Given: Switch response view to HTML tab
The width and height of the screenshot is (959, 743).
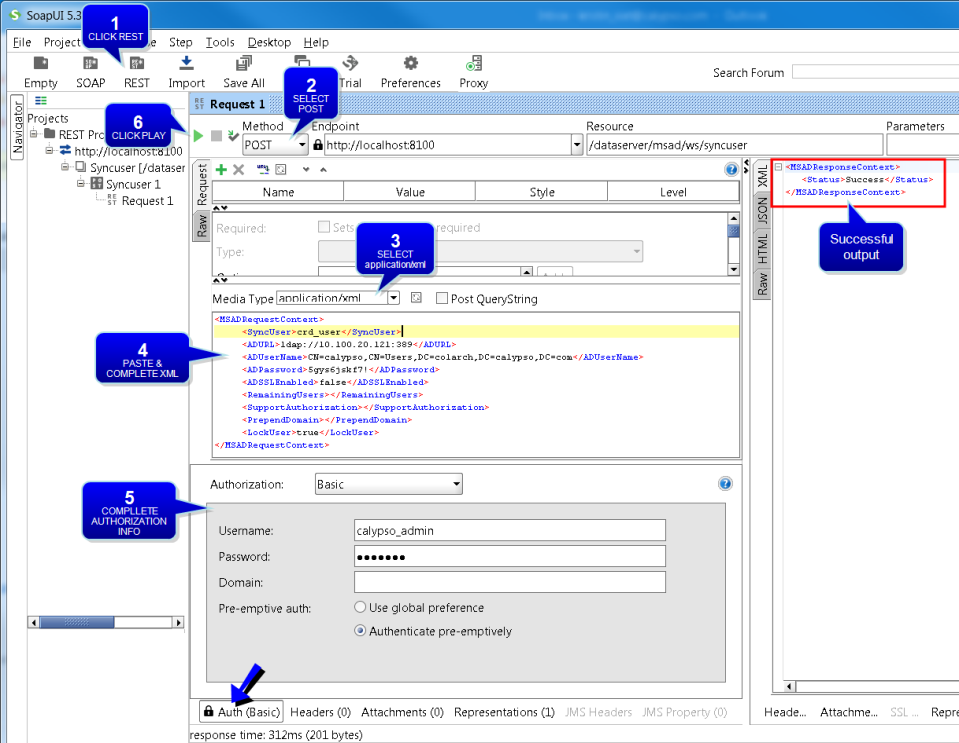Looking at the screenshot, I should click(762, 248).
